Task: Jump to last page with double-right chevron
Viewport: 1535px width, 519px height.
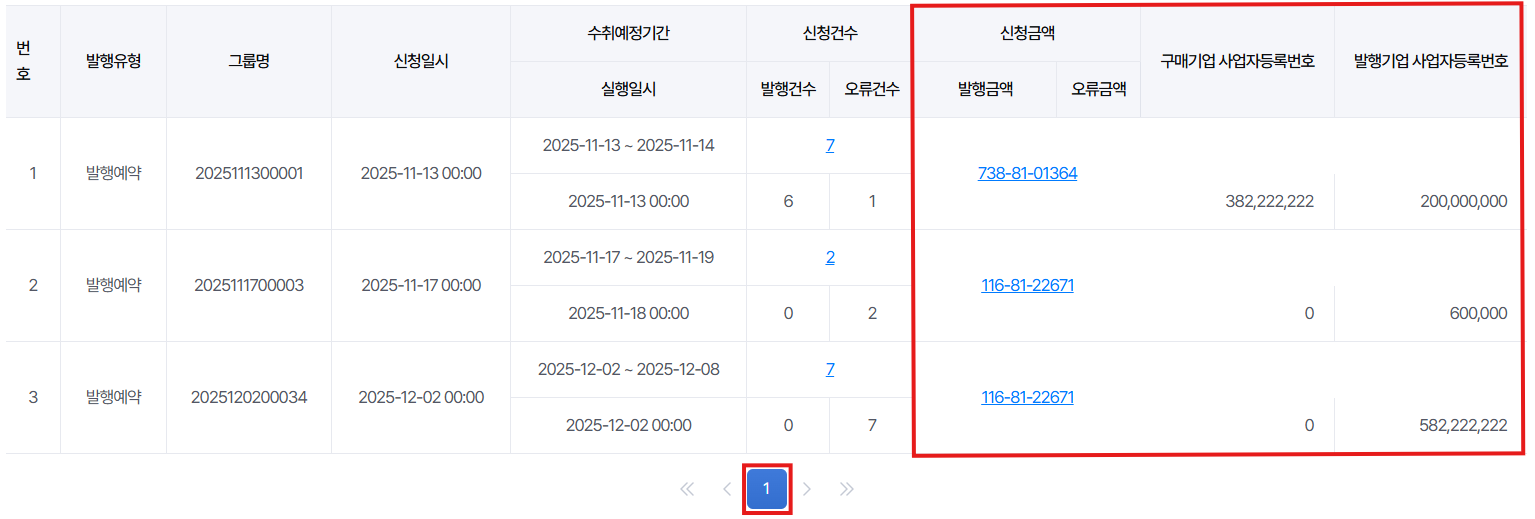Action: (x=847, y=489)
